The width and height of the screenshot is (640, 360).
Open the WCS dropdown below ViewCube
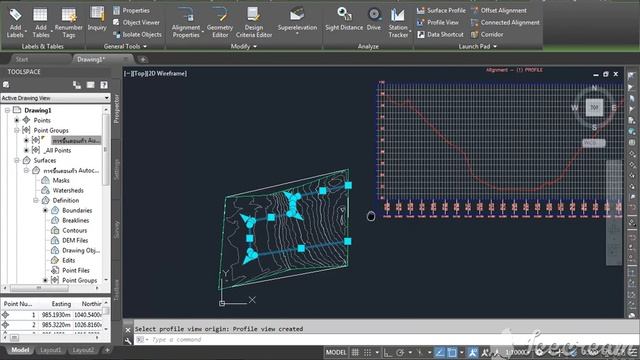click(x=593, y=143)
